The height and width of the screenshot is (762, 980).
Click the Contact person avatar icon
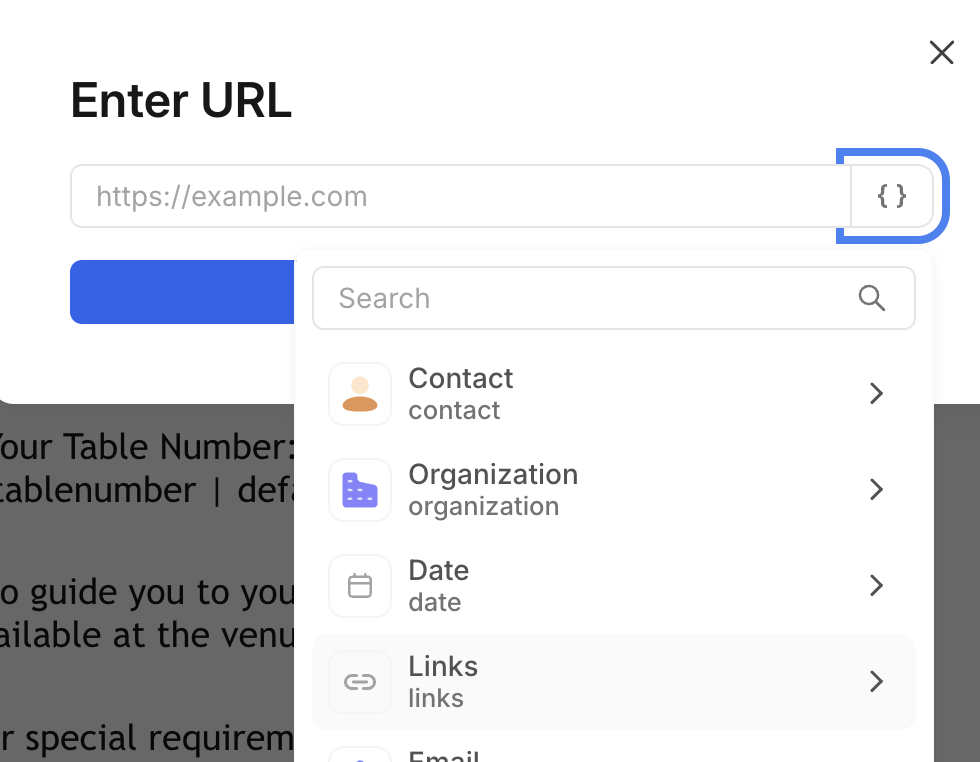(360, 394)
